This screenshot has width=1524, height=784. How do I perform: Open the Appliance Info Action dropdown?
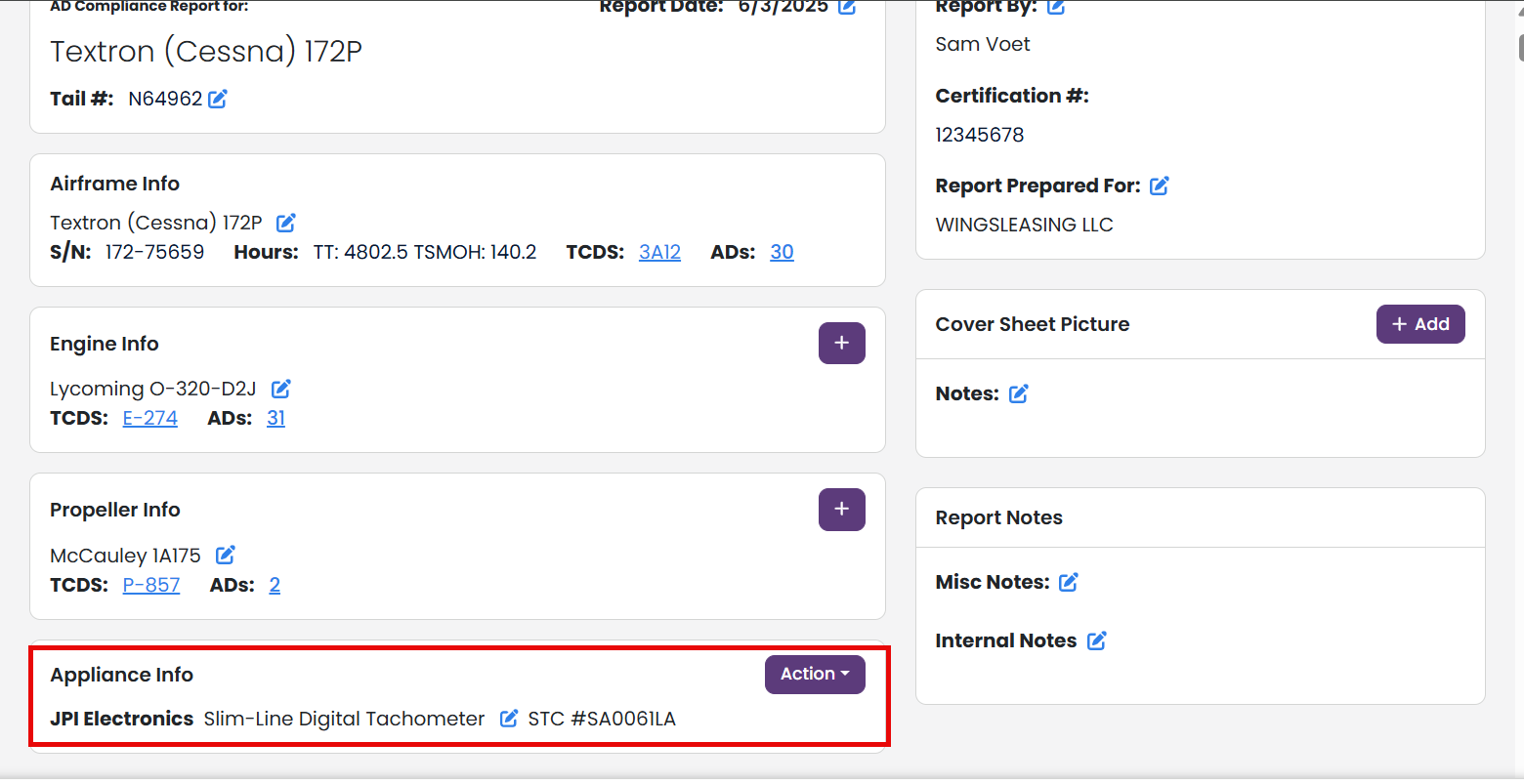click(815, 674)
